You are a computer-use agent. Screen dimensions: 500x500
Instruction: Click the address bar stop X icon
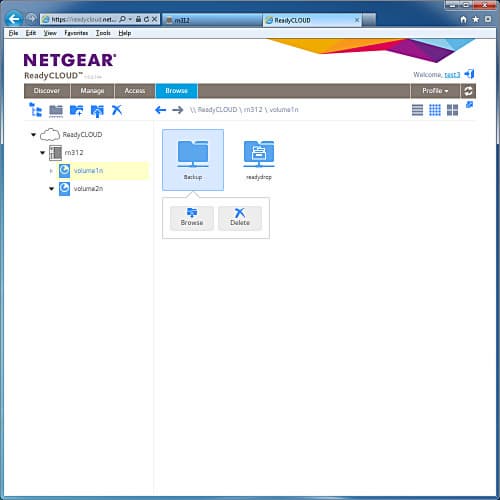point(154,19)
